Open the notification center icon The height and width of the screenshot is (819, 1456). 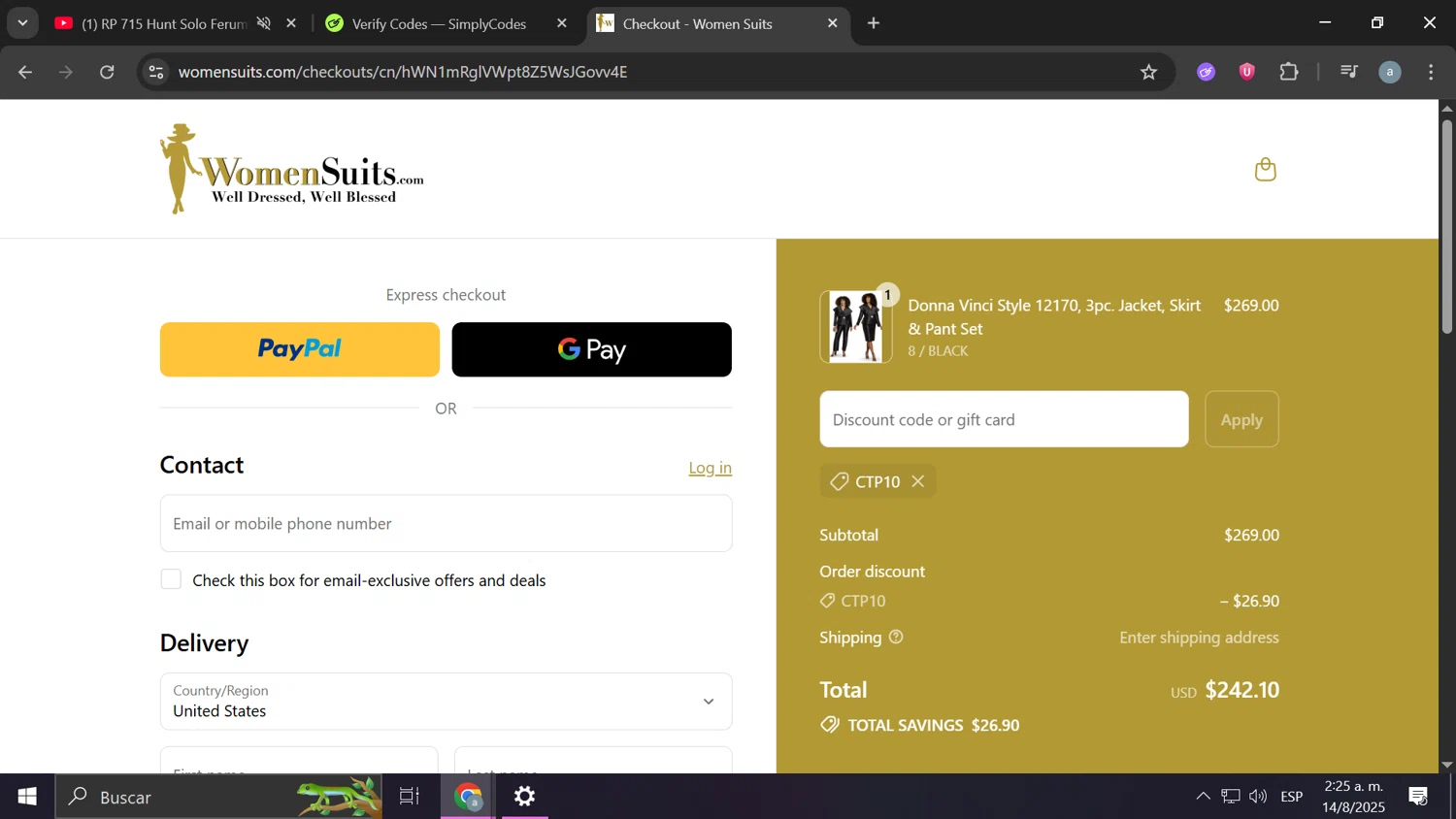click(x=1418, y=797)
